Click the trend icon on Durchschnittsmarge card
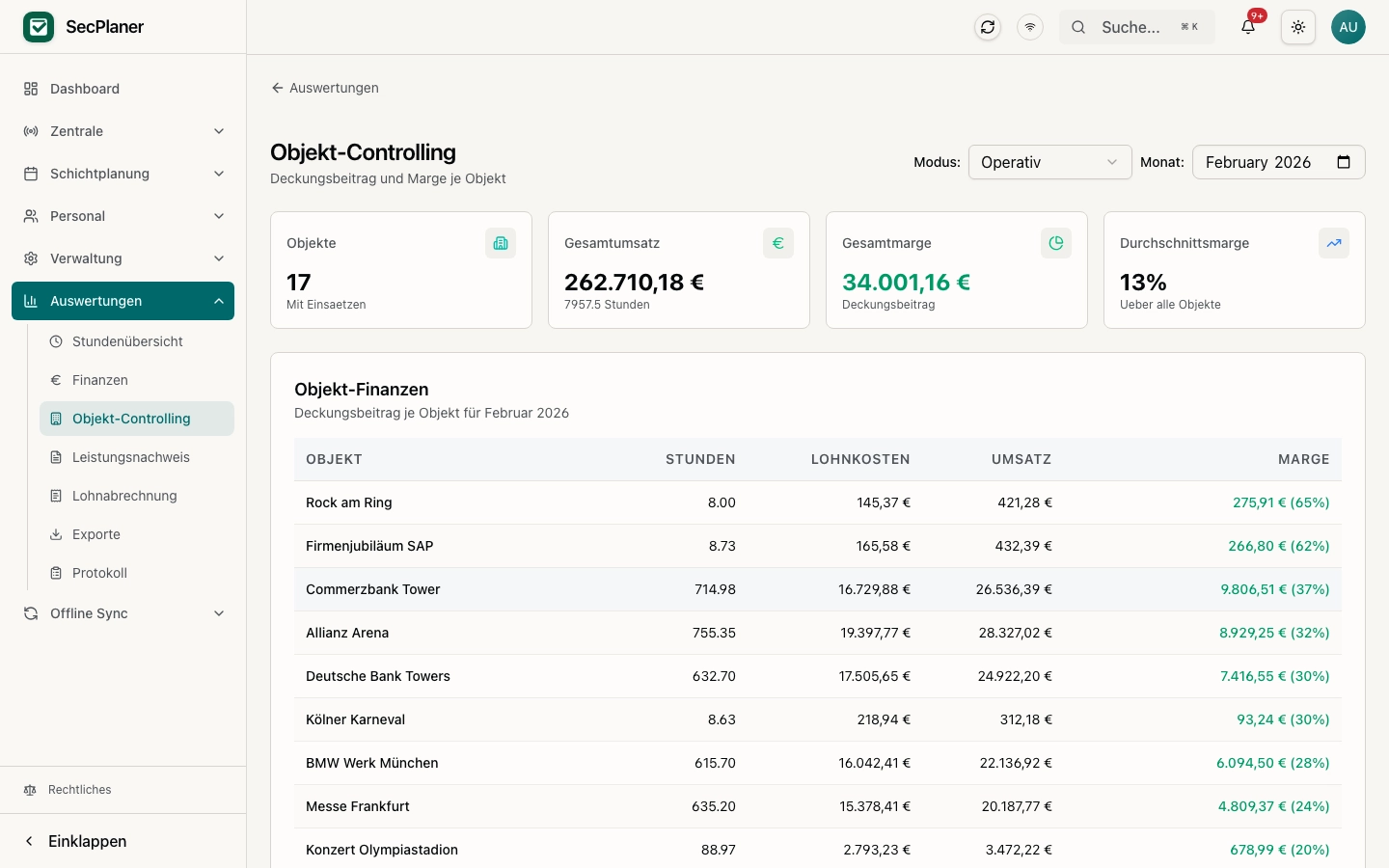This screenshot has height=868, width=1389. coord(1333,243)
